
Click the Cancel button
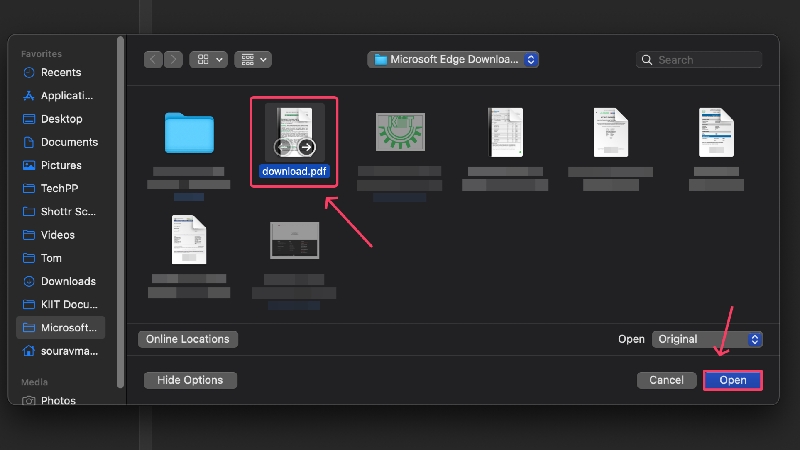tap(666, 380)
